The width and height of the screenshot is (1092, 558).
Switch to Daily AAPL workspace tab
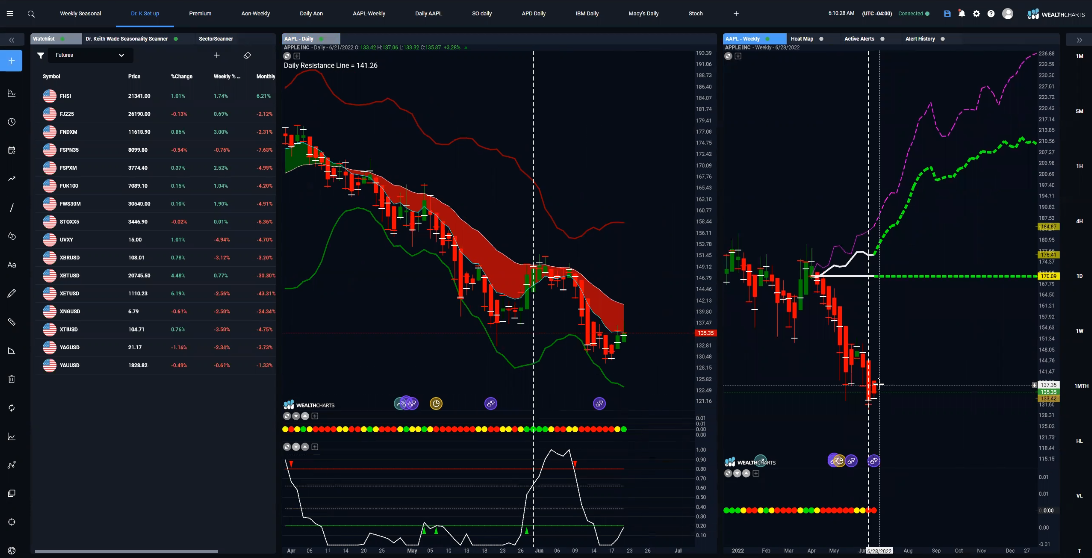(x=428, y=13)
